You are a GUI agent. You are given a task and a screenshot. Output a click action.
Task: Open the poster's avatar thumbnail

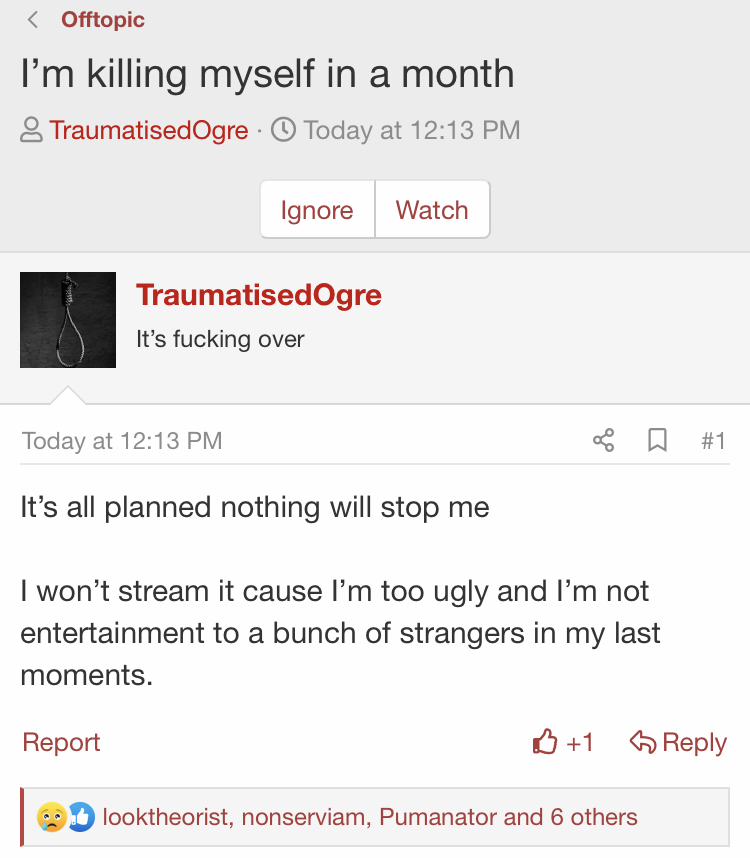point(68,320)
